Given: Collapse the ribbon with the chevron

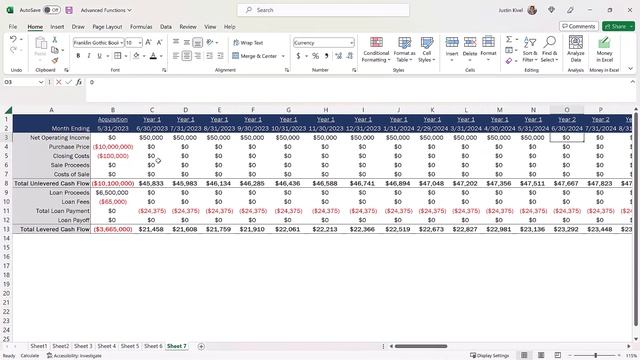Looking at the screenshot, I should (x=631, y=69).
